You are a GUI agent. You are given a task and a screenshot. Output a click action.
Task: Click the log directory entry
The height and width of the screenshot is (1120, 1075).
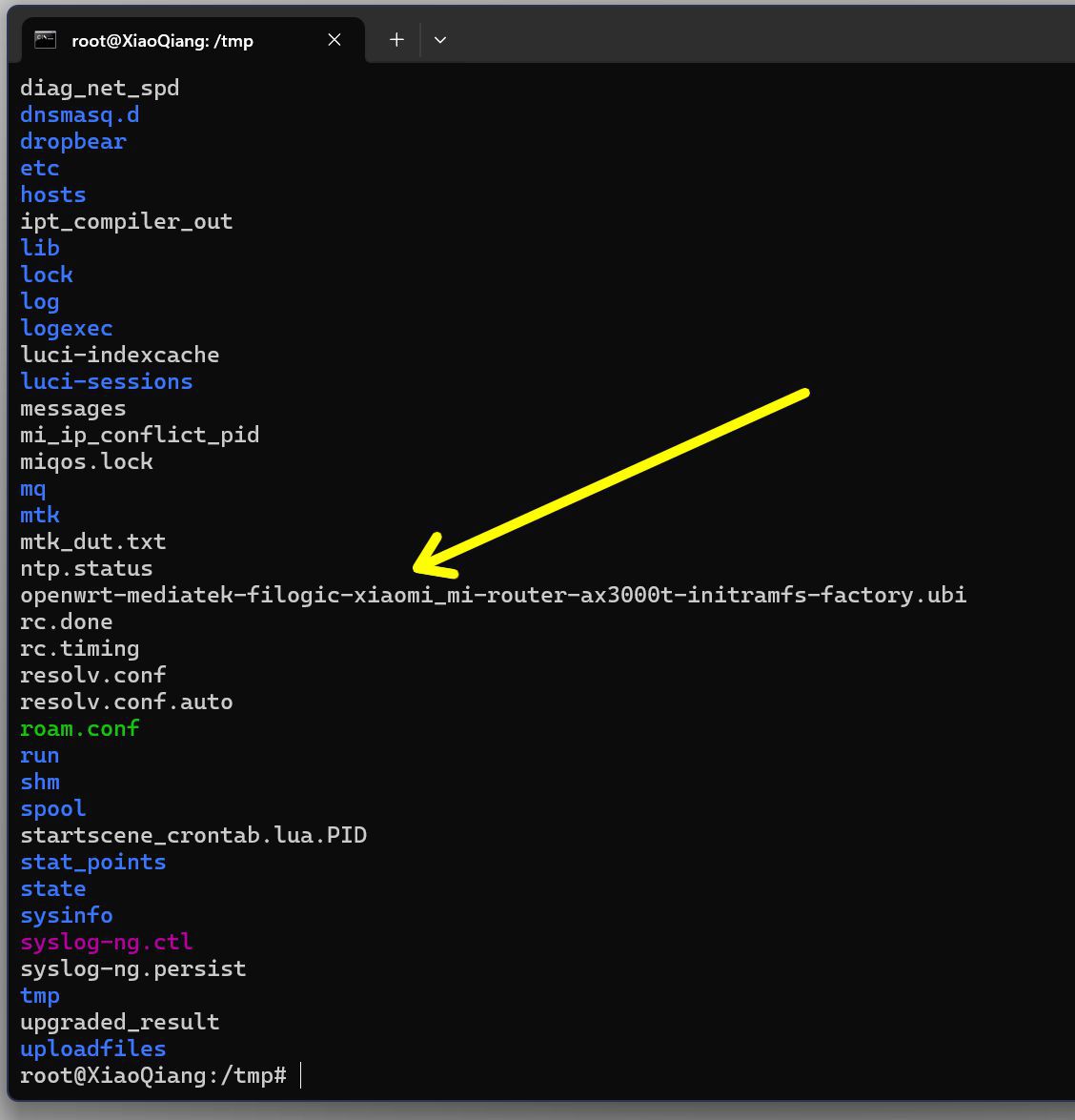[x=39, y=302]
